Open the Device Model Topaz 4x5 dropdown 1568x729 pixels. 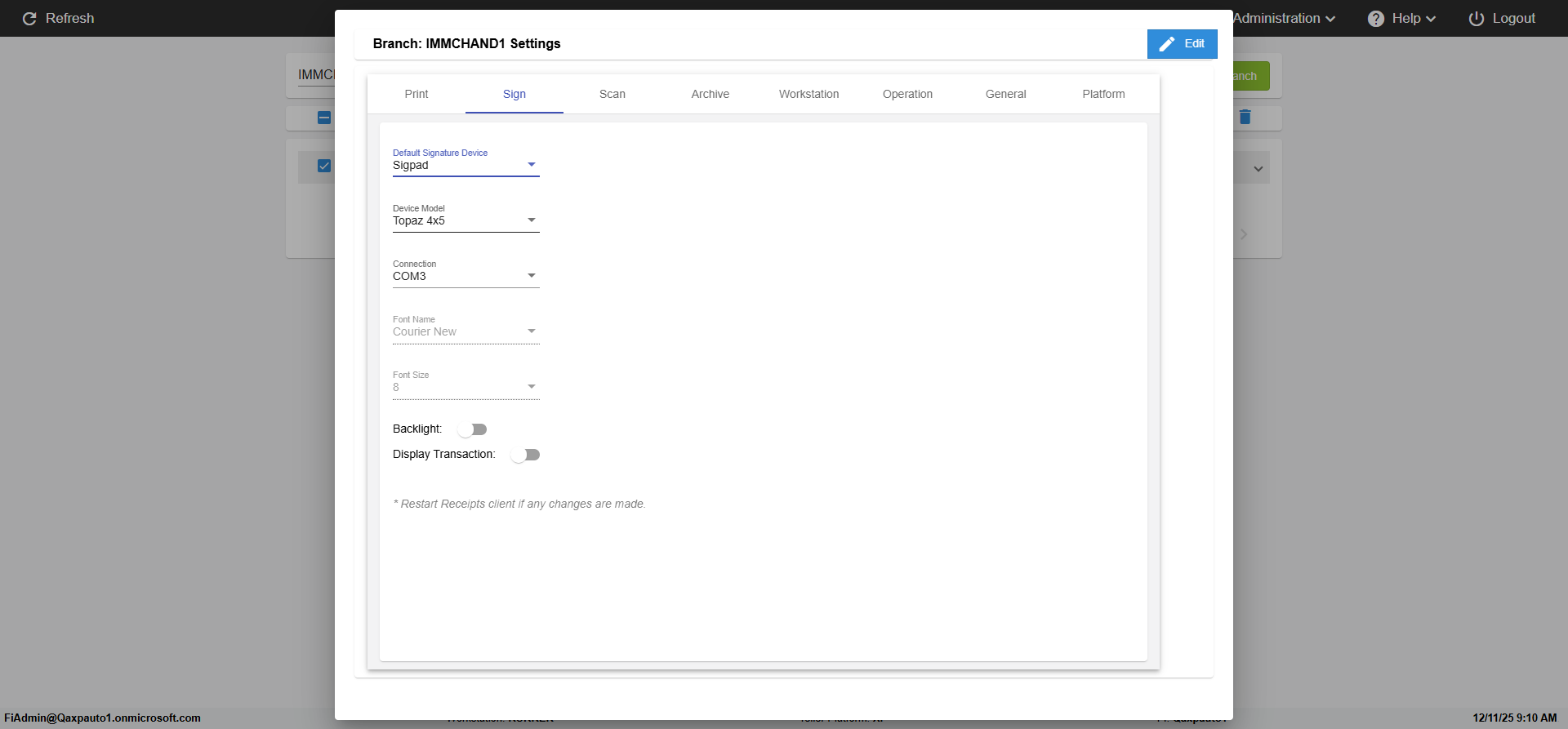point(465,220)
